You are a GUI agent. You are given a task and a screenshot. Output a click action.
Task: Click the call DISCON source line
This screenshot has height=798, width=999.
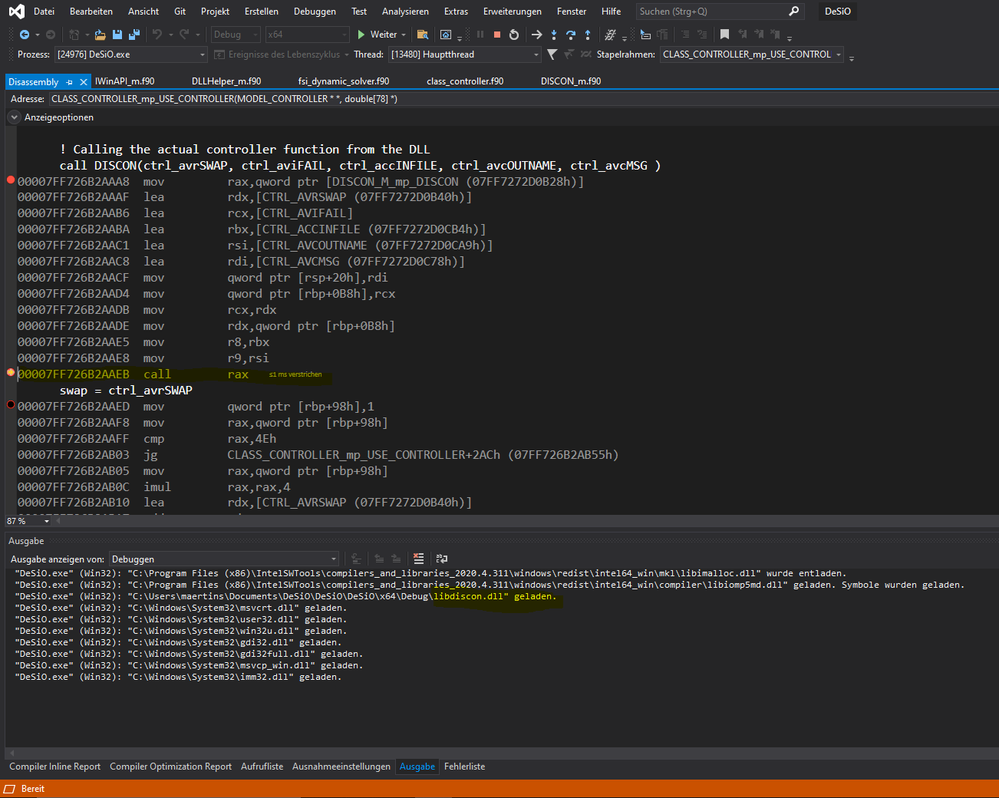(x=360, y=166)
